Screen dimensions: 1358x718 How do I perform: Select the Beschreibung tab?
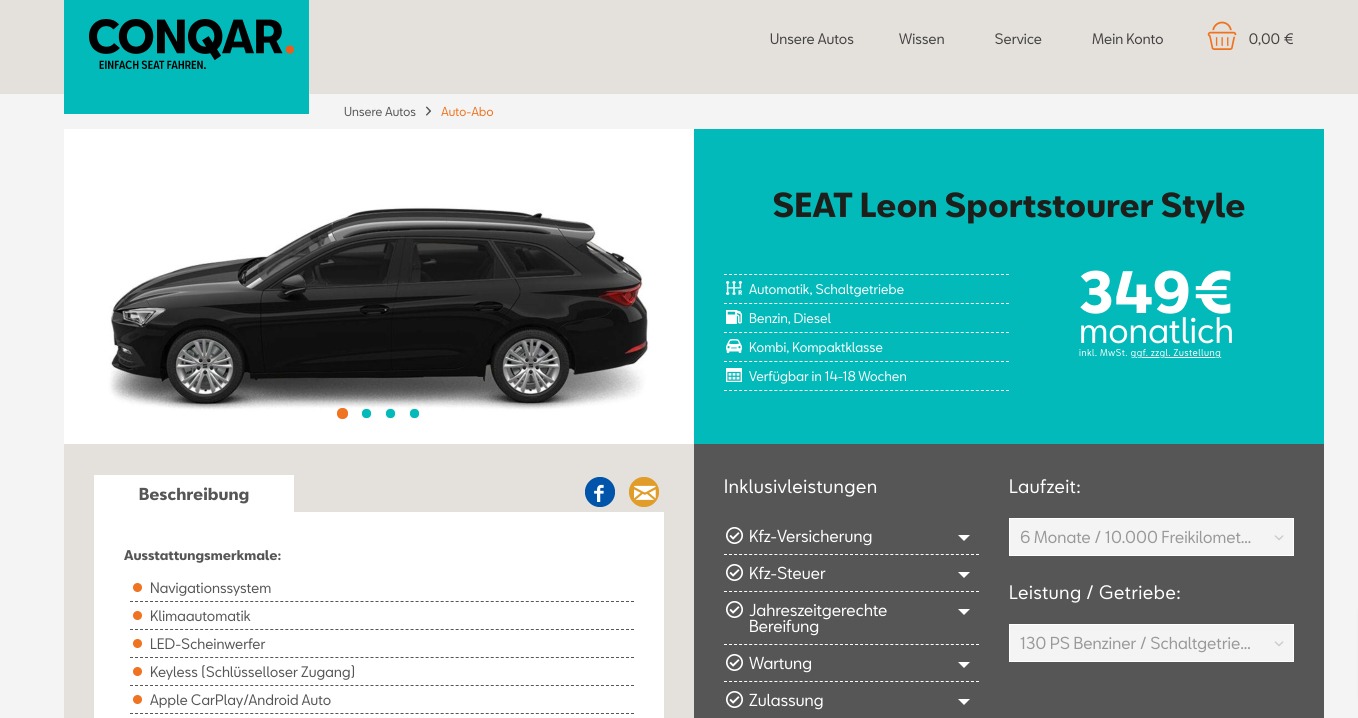pos(194,494)
